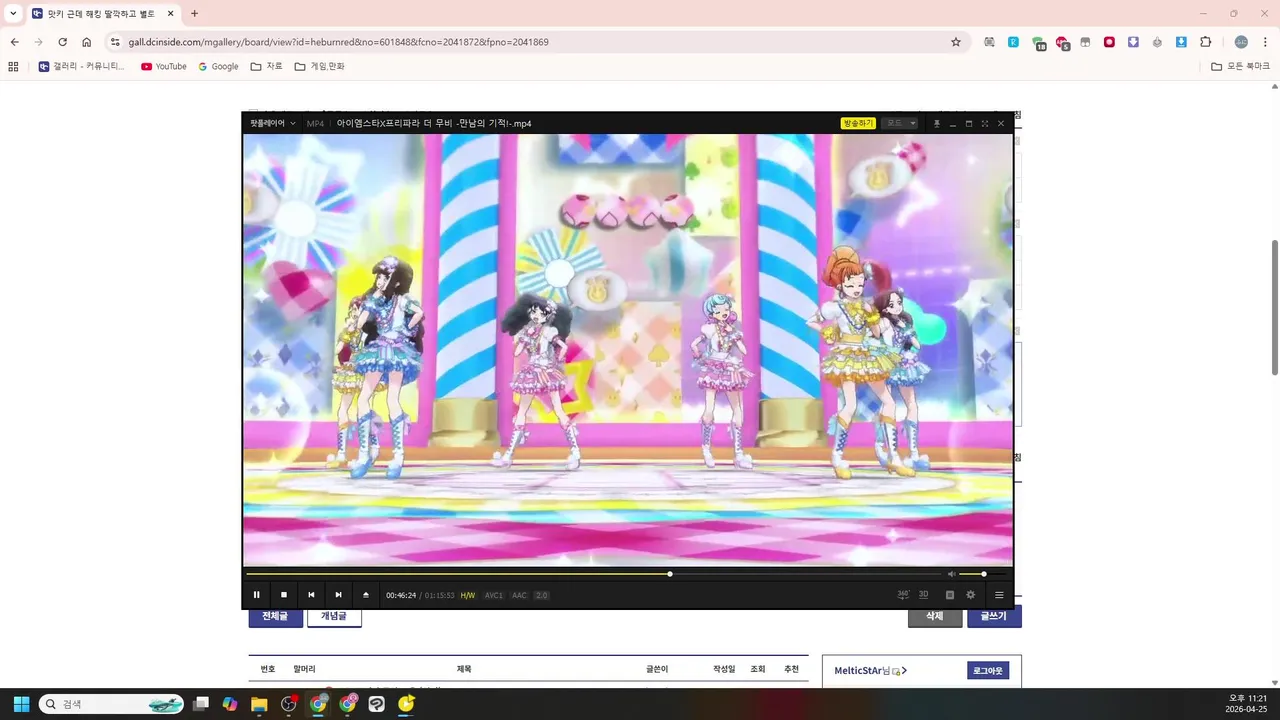Screen dimensions: 1280x720
Task: Switch to the 개념글 tab
Action: [334, 617]
